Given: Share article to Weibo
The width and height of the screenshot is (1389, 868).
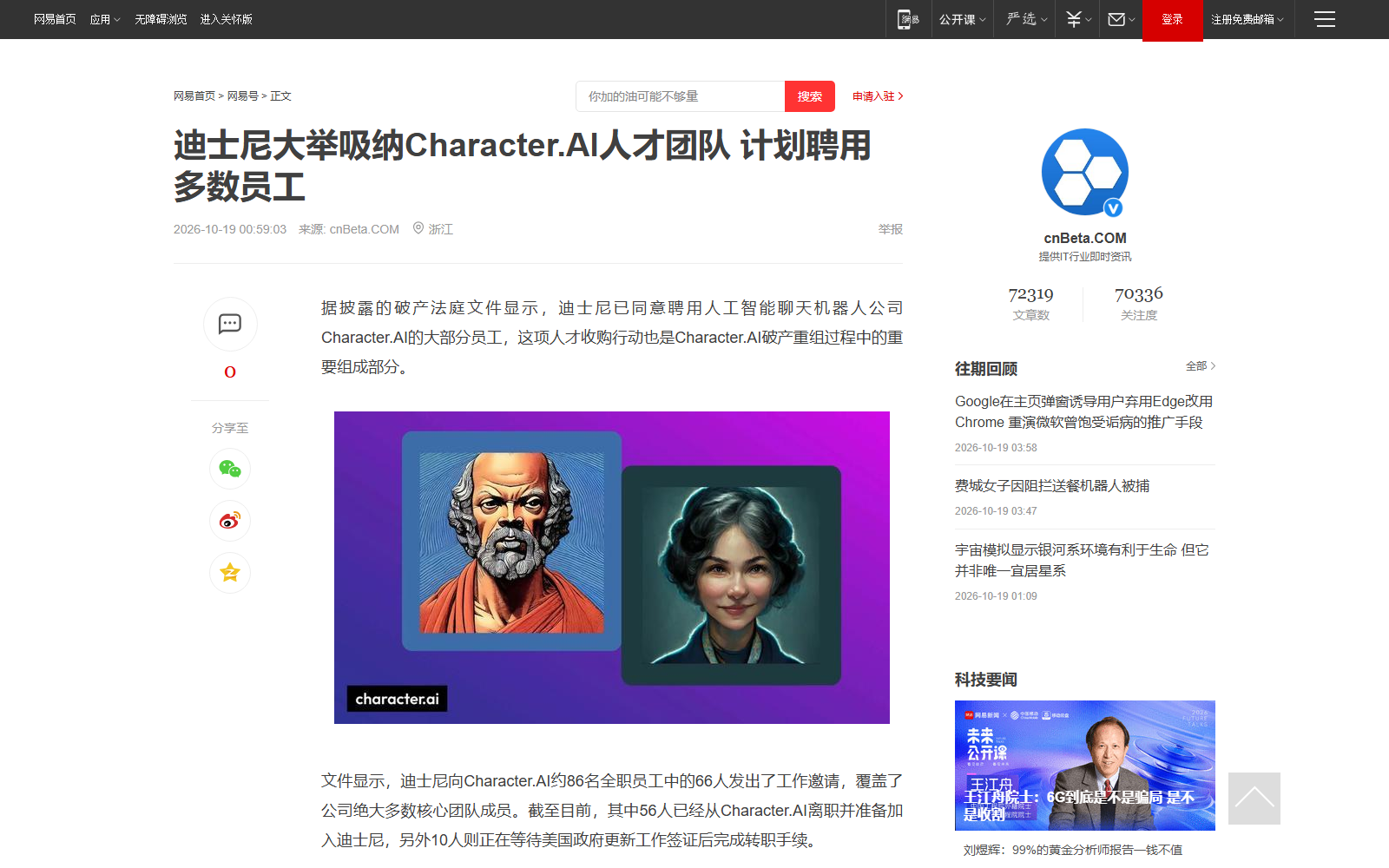Looking at the screenshot, I should (230, 521).
